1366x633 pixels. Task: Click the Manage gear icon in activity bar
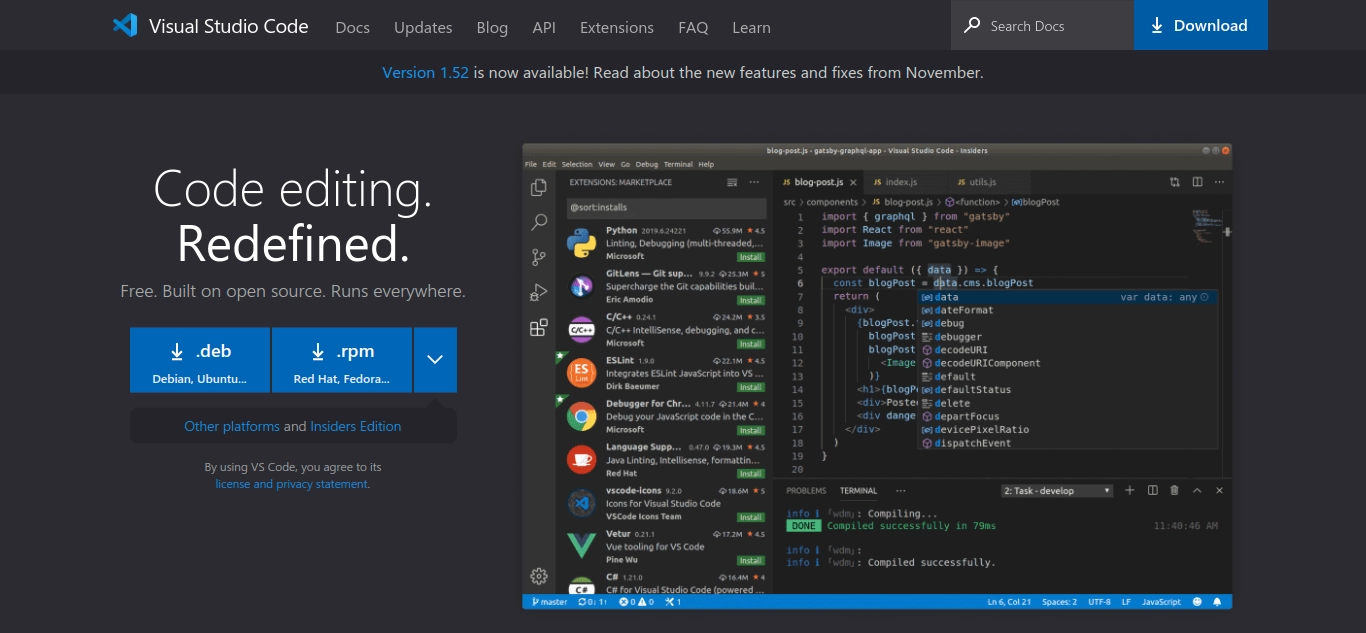pyautogui.click(x=539, y=576)
